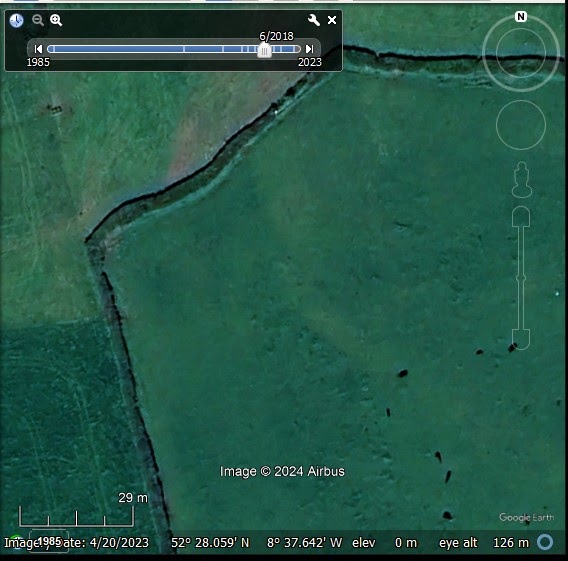Click zoom-out bottom of zoom slider
Image resolution: width=568 pixels, height=561 pixels.
pyautogui.click(x=521, y=339)
